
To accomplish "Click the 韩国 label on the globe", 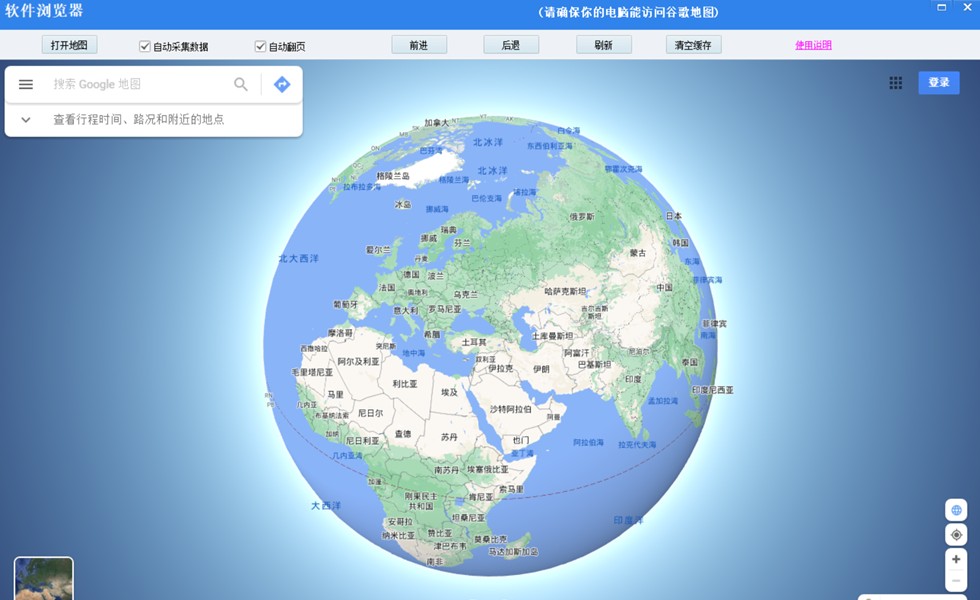I will [x=681, y=242].
